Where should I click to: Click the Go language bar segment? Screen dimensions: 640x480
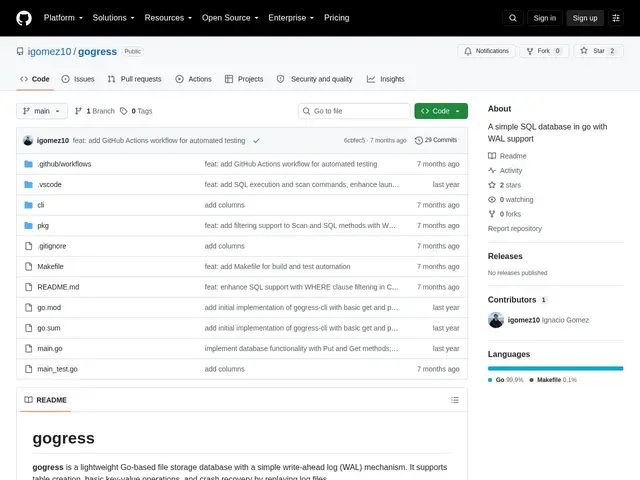pos(555,369)
